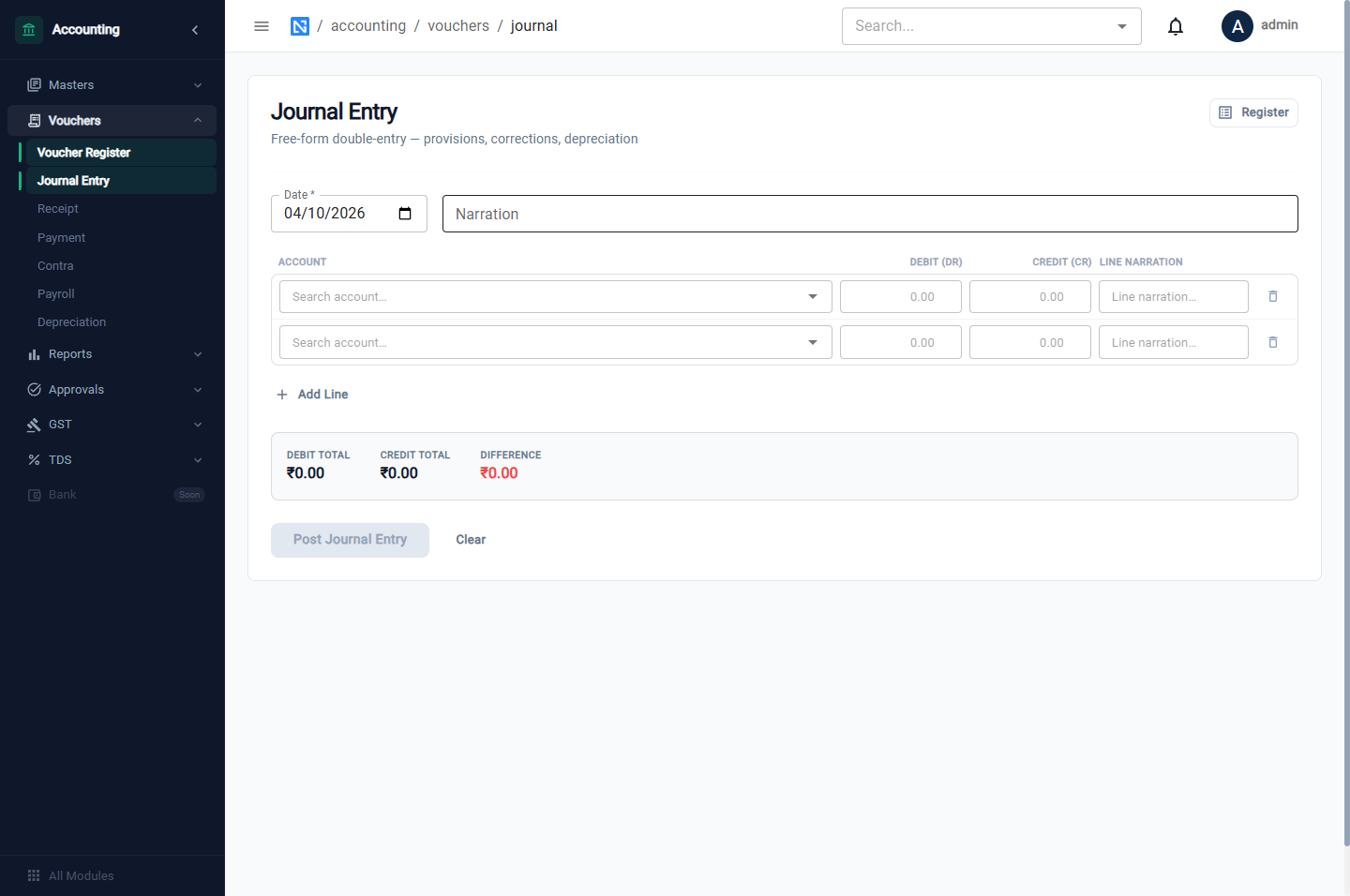Click the Accounting bank logo icon
1350x896 pixels.
(x=29, y=30)
